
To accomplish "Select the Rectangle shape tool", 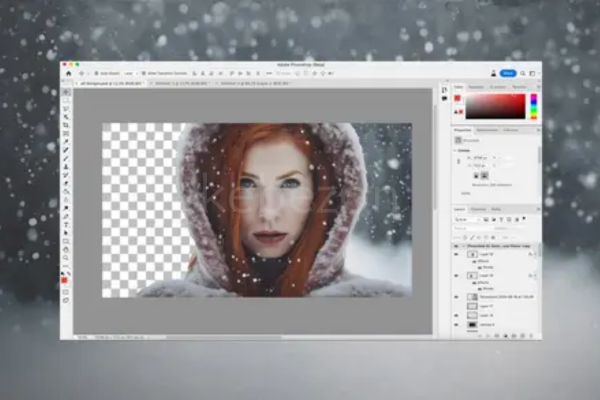I will click(x=66, y=241).
